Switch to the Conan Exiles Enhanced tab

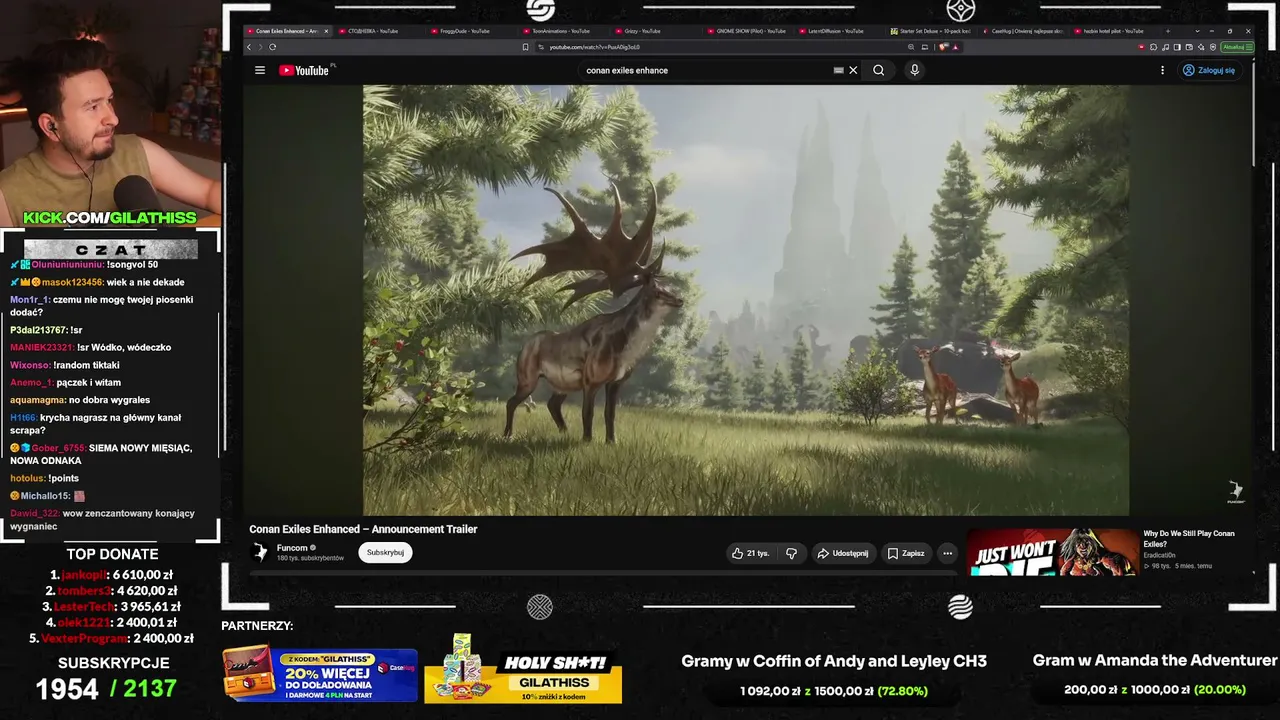[x=287, y=31]
